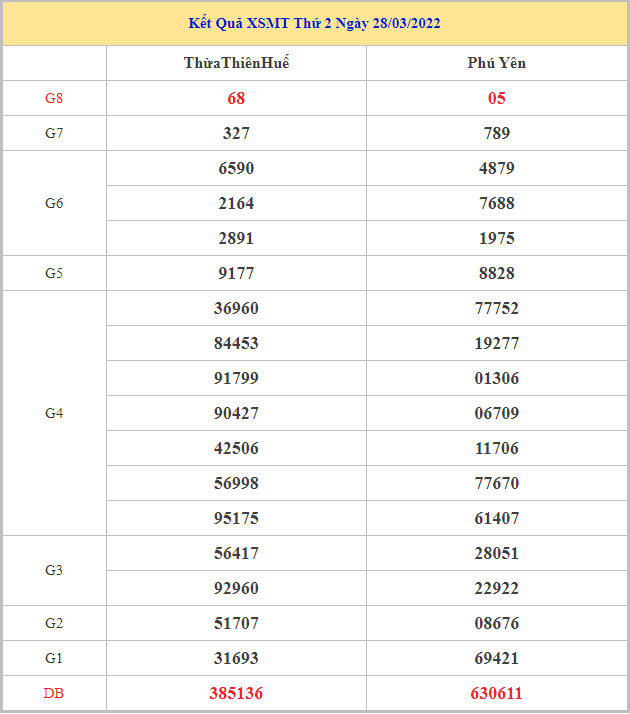Click the table title Kết Quả XSMT header

point(314,23)
